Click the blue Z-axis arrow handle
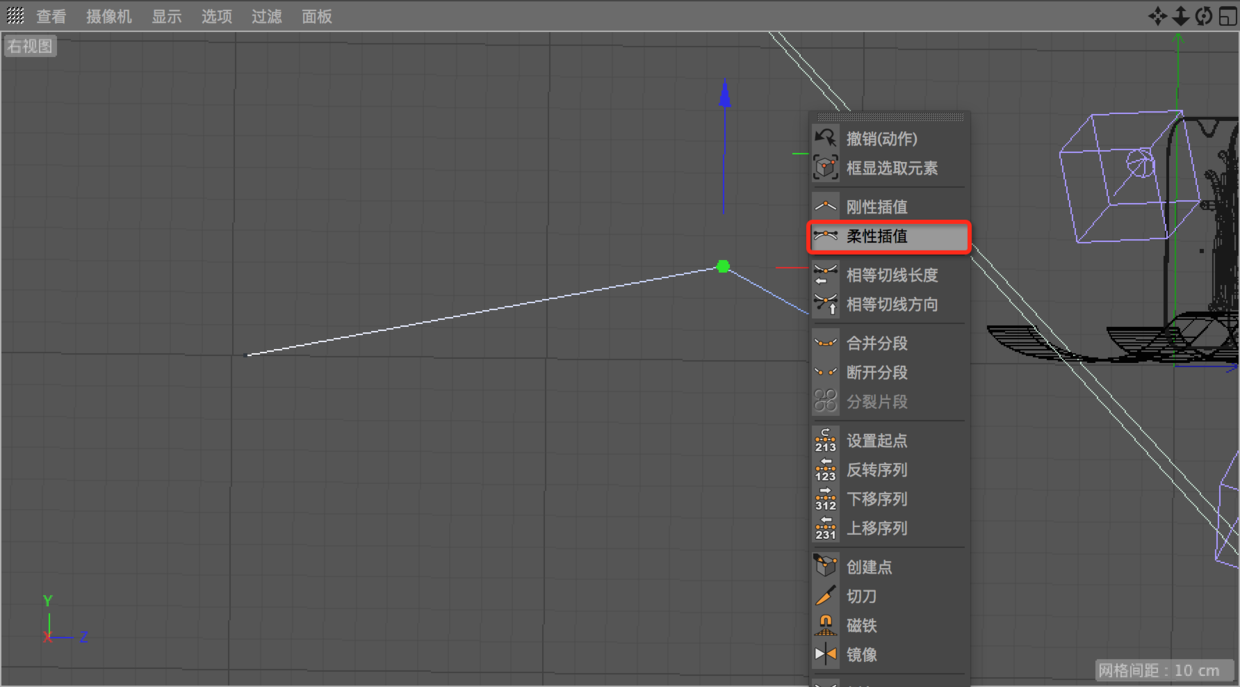 (x=724, y=94)
